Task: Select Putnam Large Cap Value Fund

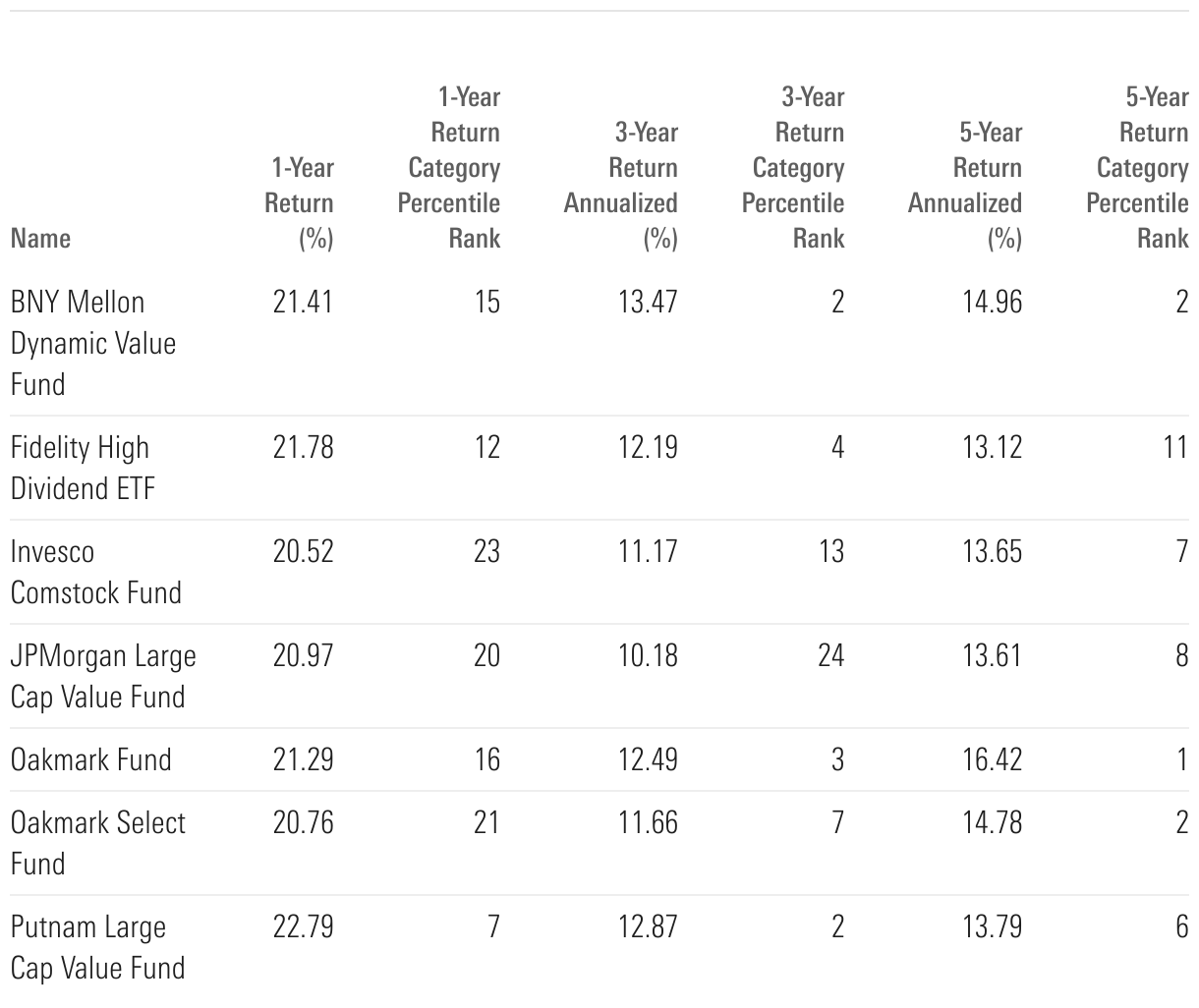Action: pyautogui.click(x=97, y=947)
